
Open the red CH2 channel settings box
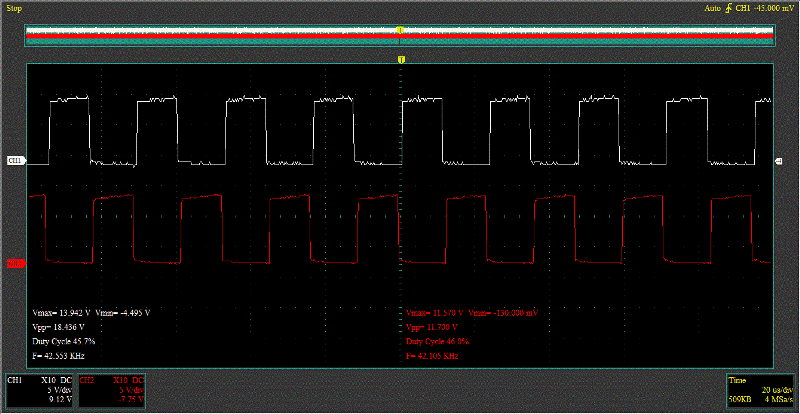[112, 392]
